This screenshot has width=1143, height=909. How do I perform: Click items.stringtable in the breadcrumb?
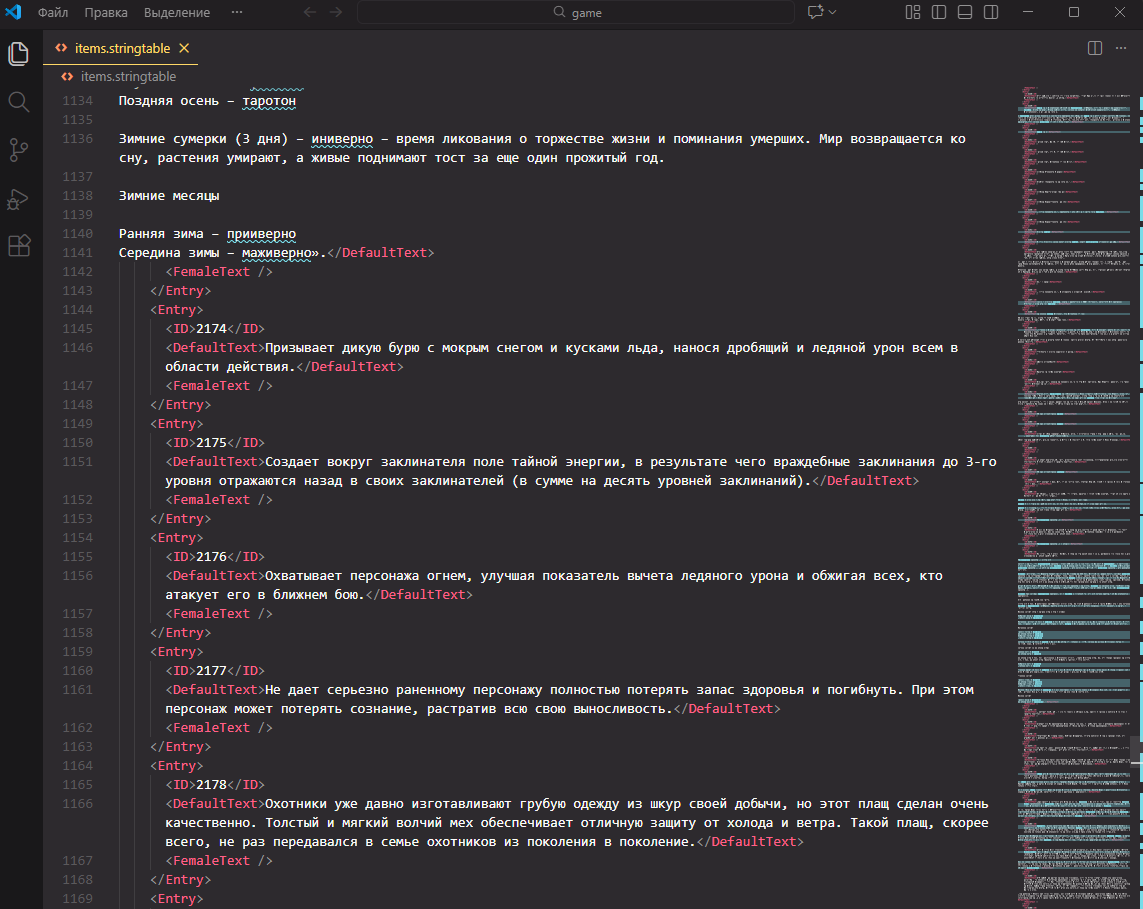(x=128, y=77)
